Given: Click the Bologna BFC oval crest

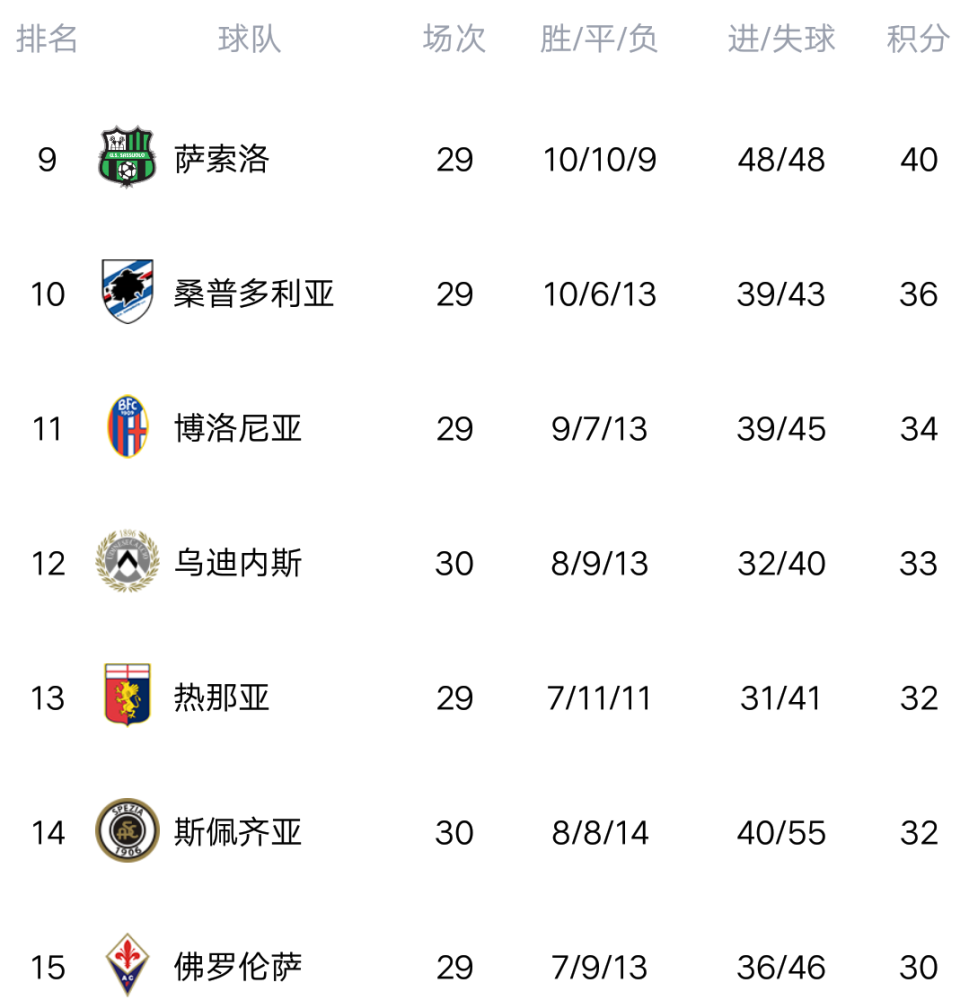Looking at the screenshot, I should tap(128, 427).
